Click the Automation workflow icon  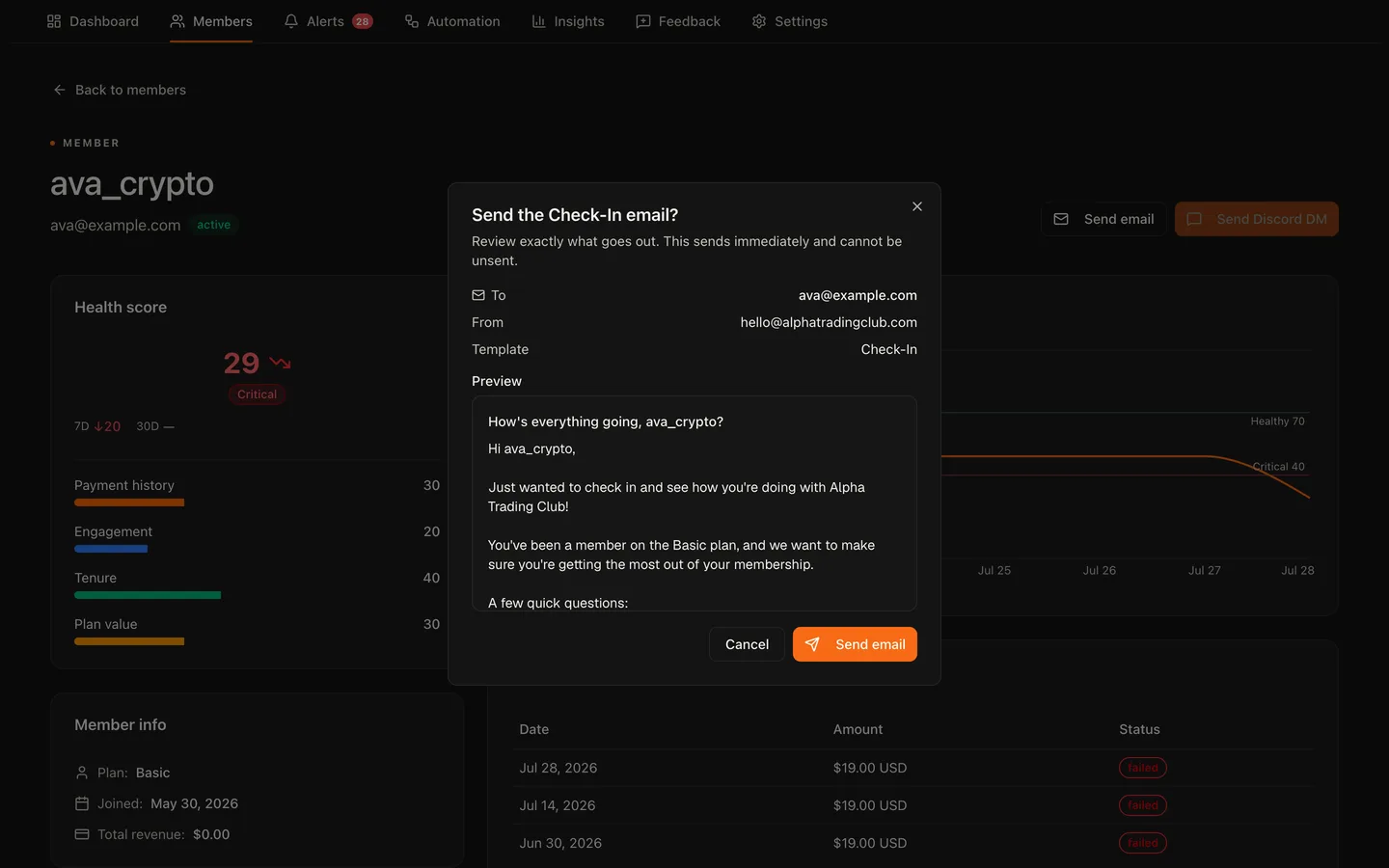click(412, 21)
